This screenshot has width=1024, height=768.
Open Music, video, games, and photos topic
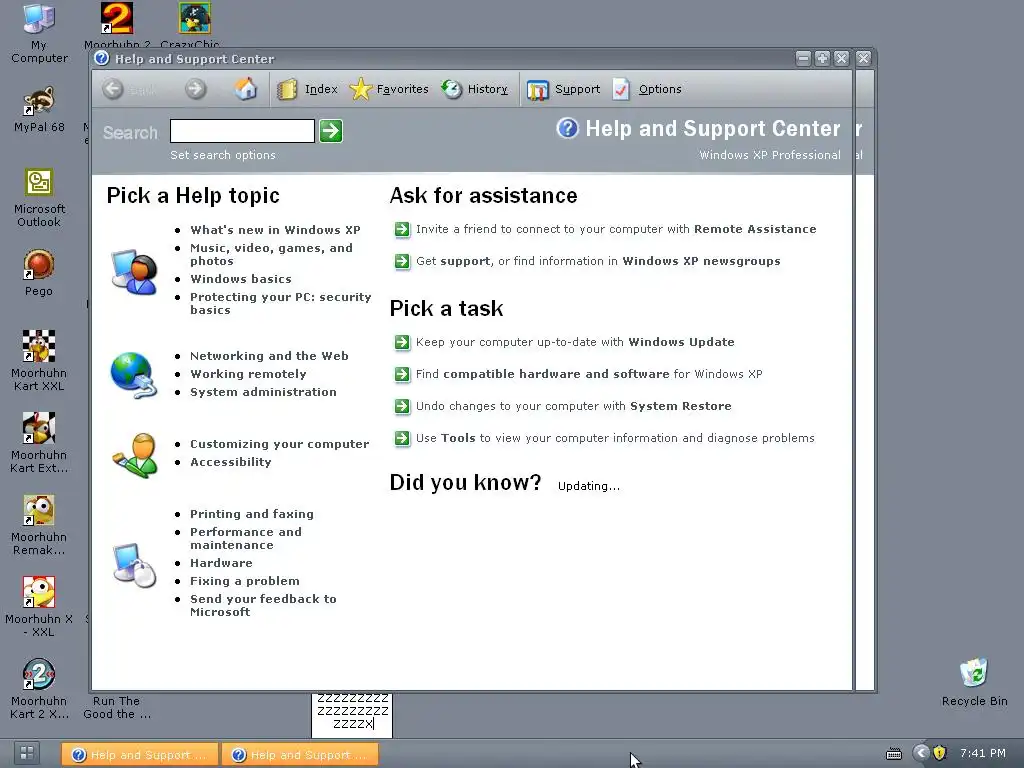click(x=271, y=254)
